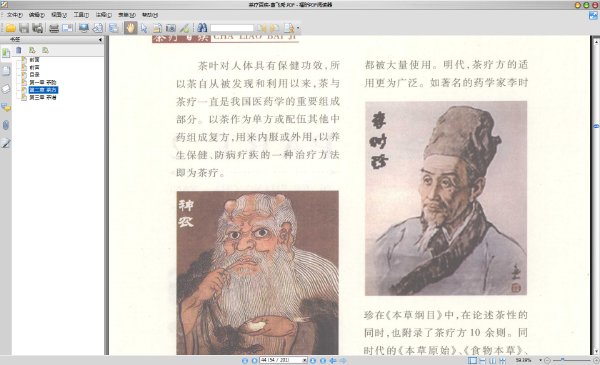
Task: Collapse bookmarks panel with arrow
Action: (100, 40)
